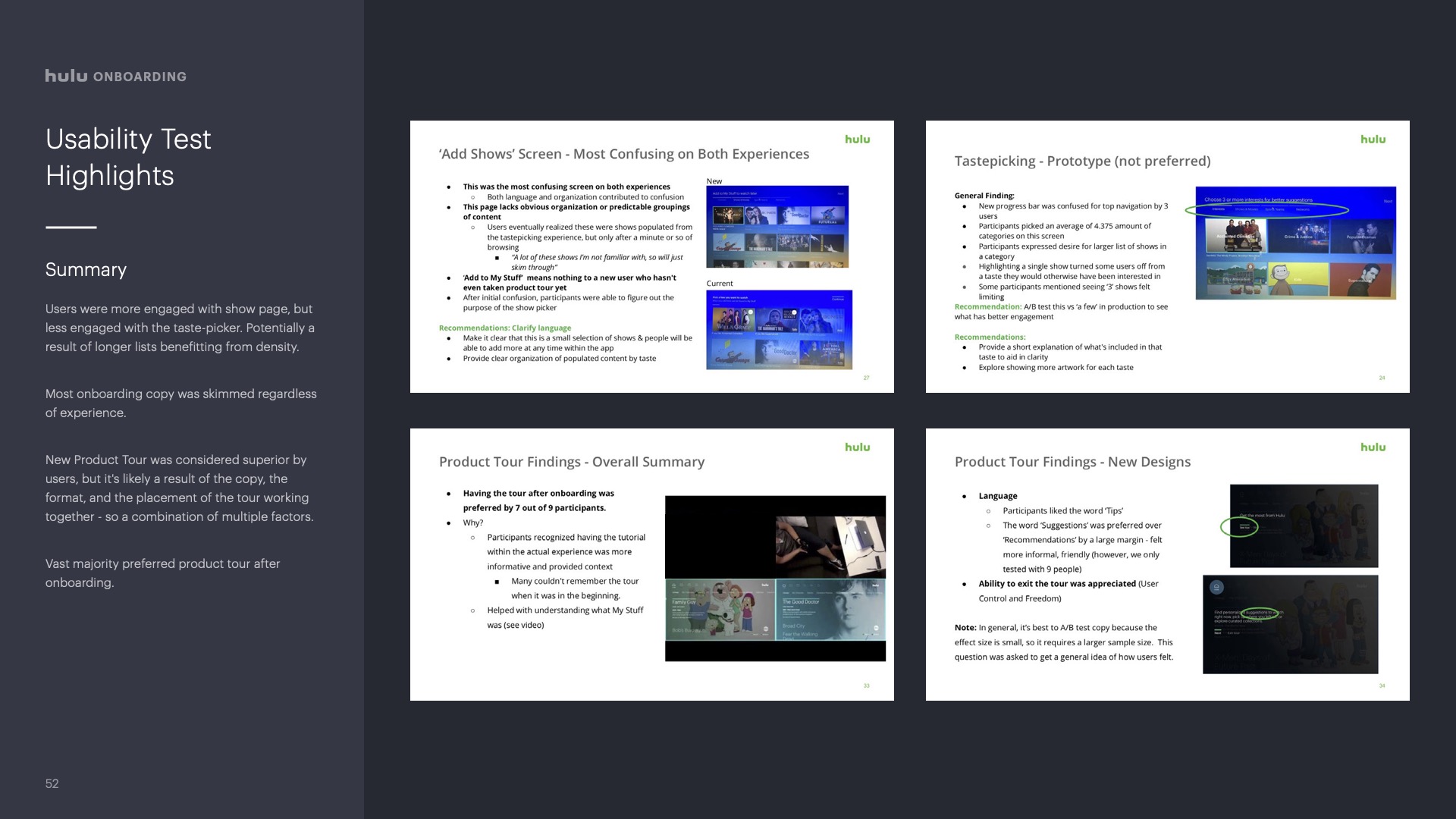The image size is (1456, 819).
Task: Click upper dark screenshot on New Designs slide
Action: coord(1304,526)
